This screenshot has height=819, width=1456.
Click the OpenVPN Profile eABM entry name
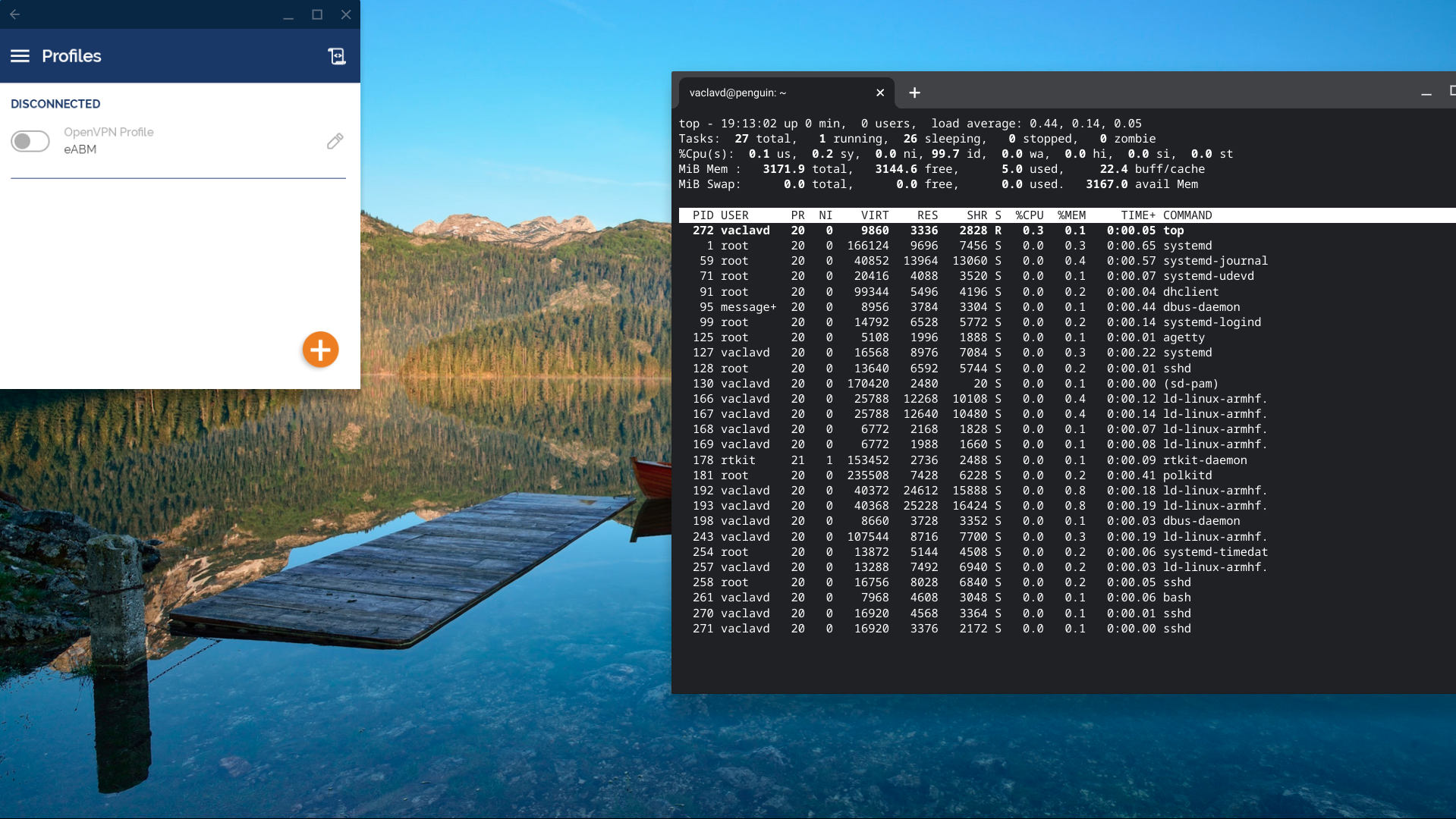pos(108,140)
